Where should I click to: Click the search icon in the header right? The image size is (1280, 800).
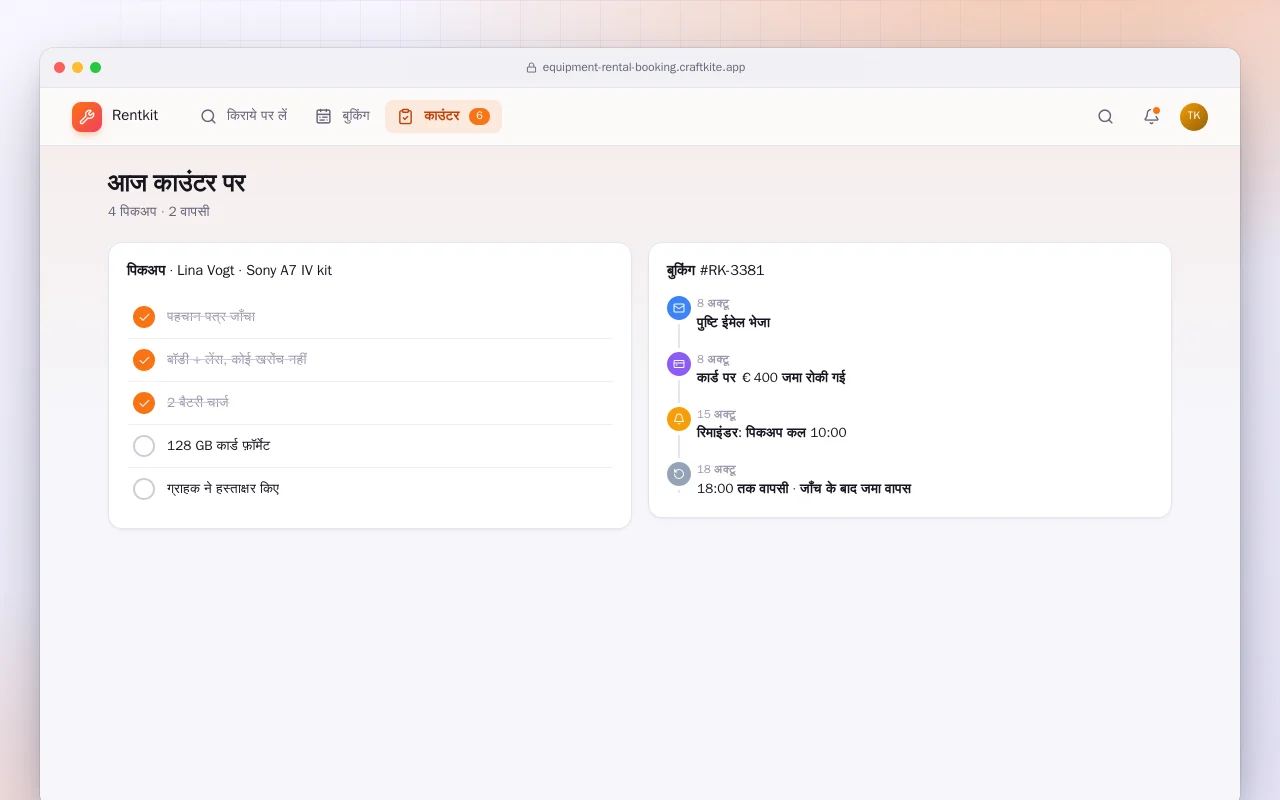click(1105, 117)
